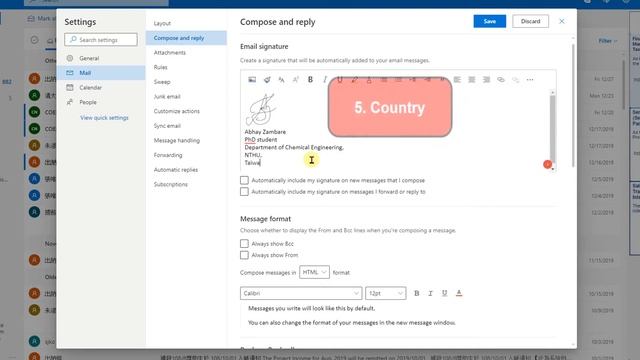Open more formatting options ellipsis
Screen dimensions: 640x360
[x=530, y=80]
